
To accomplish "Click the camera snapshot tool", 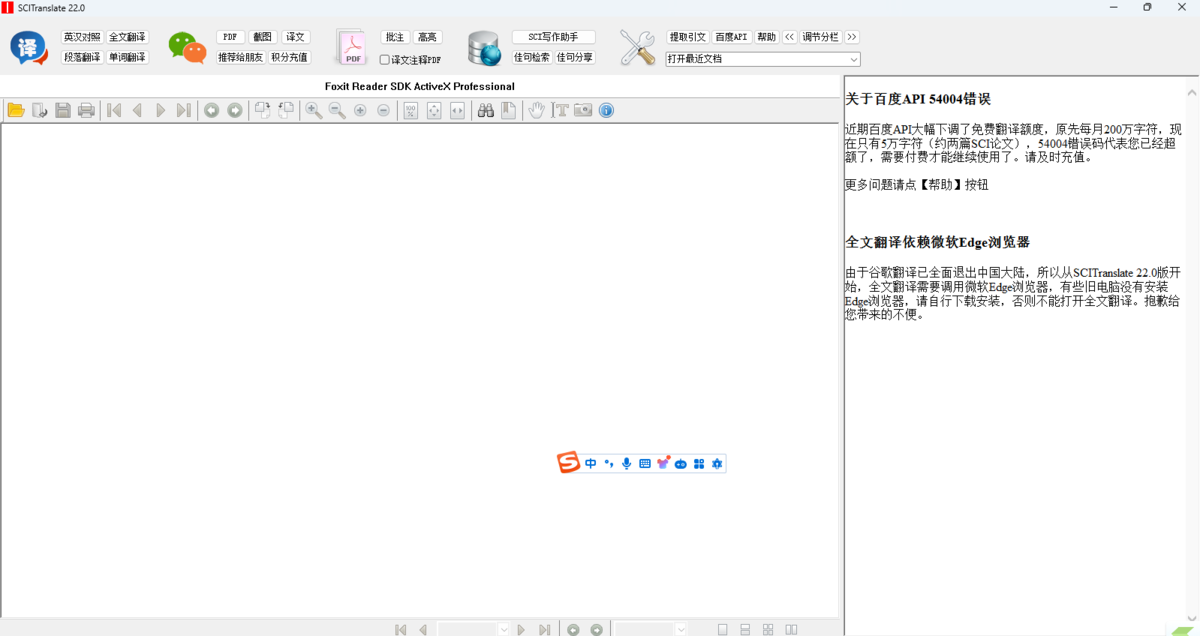I will (583, 110).
